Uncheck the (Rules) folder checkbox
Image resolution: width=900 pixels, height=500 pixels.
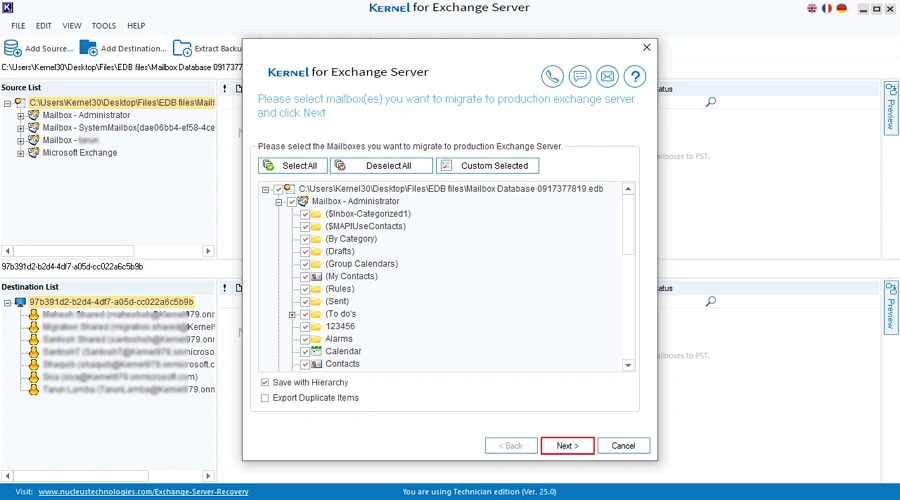305,289
